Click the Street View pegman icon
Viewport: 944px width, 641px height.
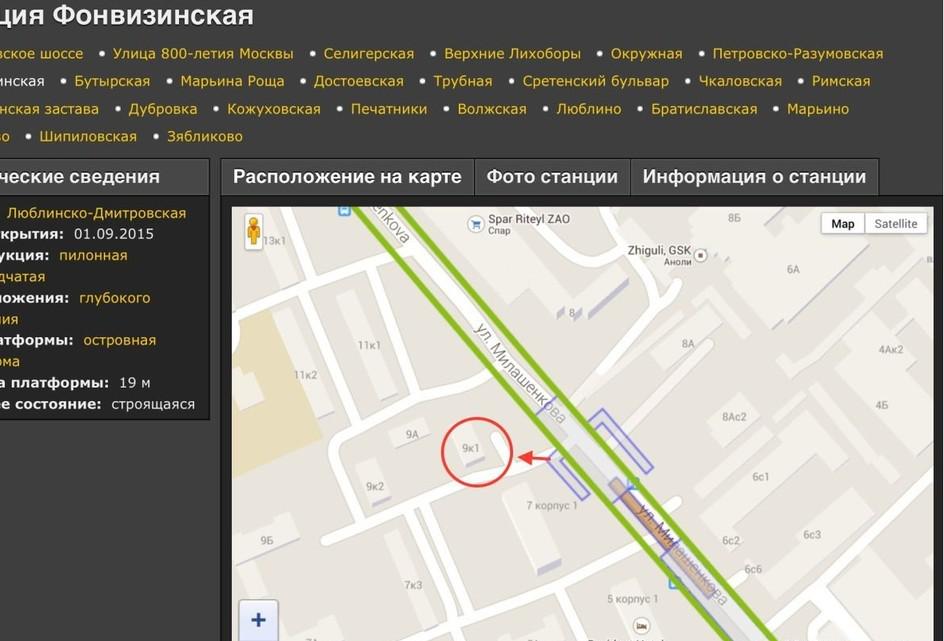pyautogui.click(x=253, y=232)
